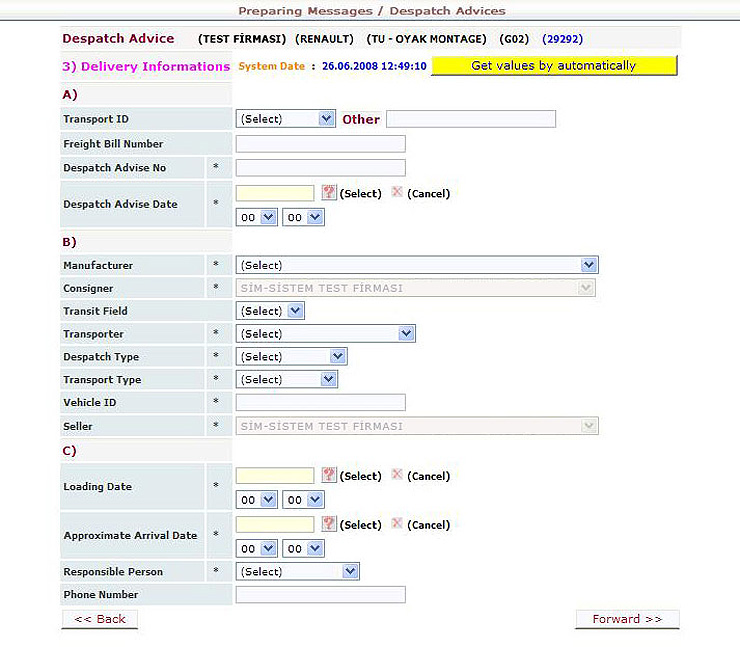This screenshot has height=647, width=740.
Task: Click Preparing Messages / Despatch Advices title
Action: tap(372, 11)
